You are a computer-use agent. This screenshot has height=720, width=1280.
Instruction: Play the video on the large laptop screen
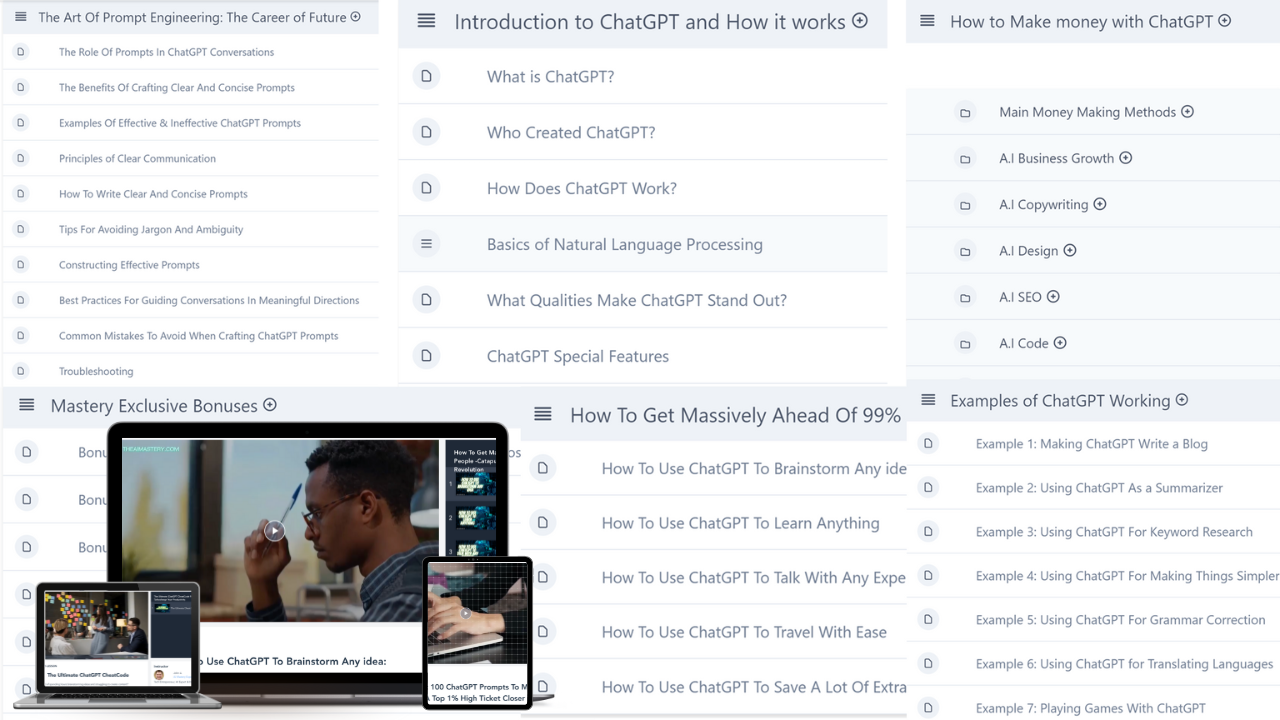tap(275, 531)
